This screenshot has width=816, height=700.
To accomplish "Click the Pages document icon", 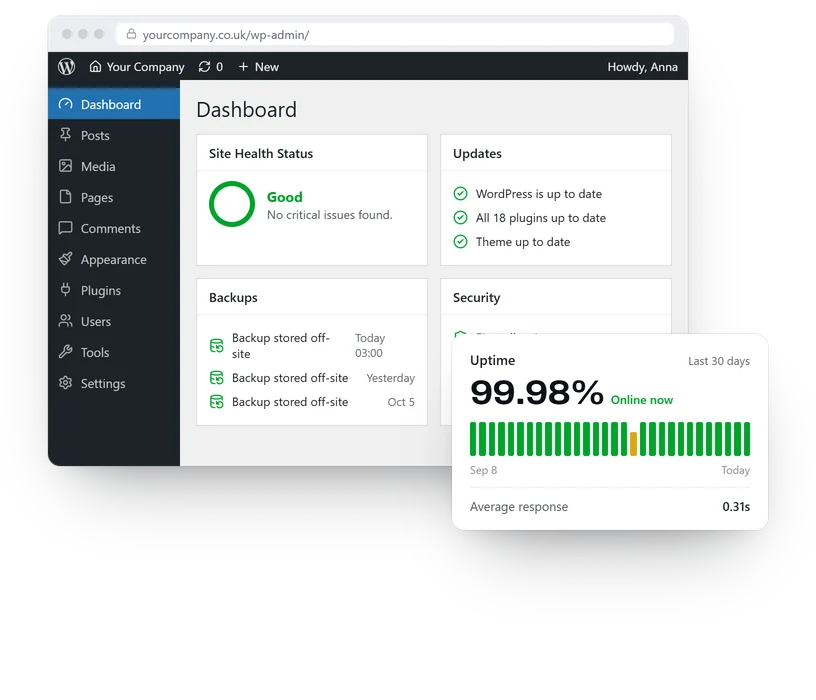I will coord(66,197).
